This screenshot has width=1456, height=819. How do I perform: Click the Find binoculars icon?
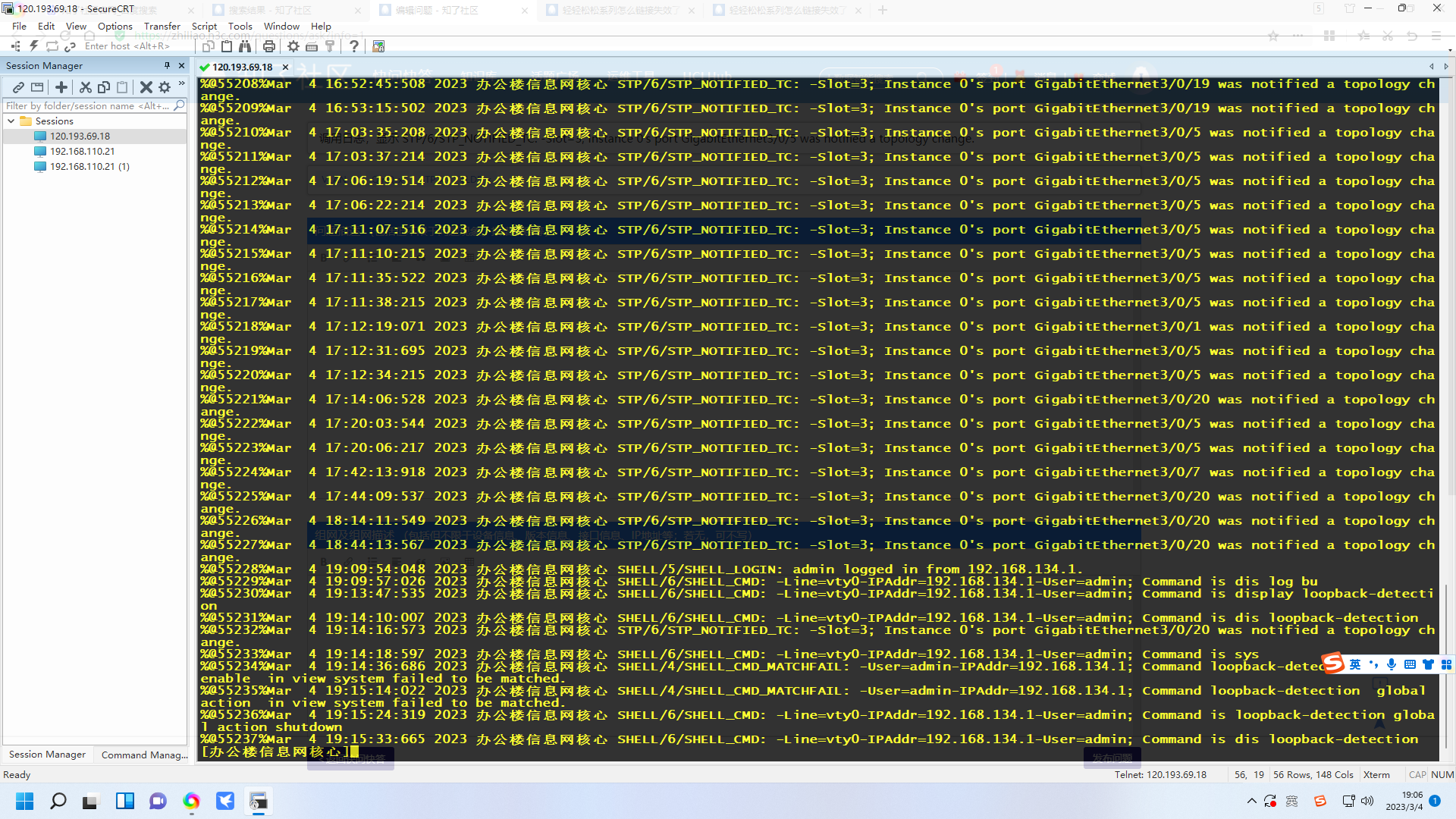tap(244, 46)
